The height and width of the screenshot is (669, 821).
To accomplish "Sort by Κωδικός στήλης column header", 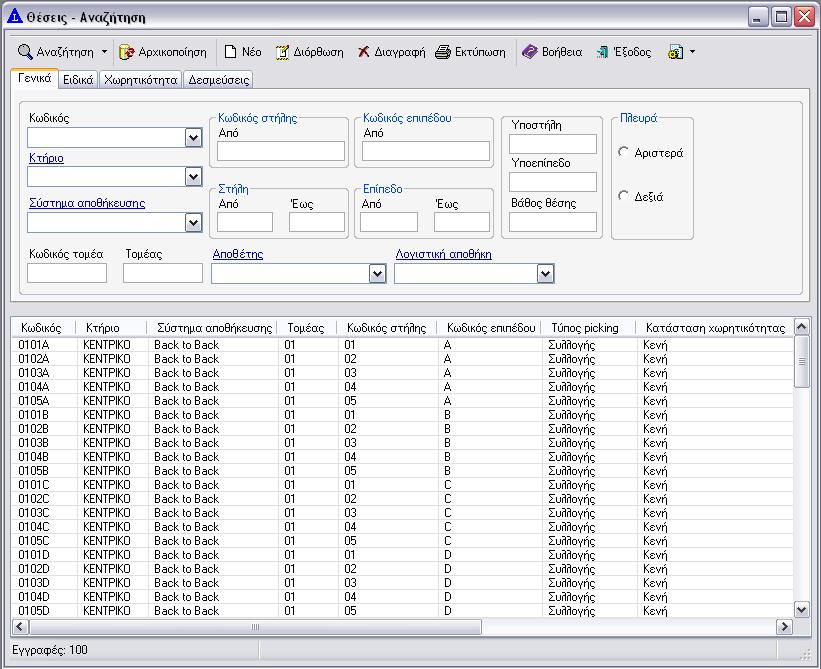I will click(x=387, y=328).
